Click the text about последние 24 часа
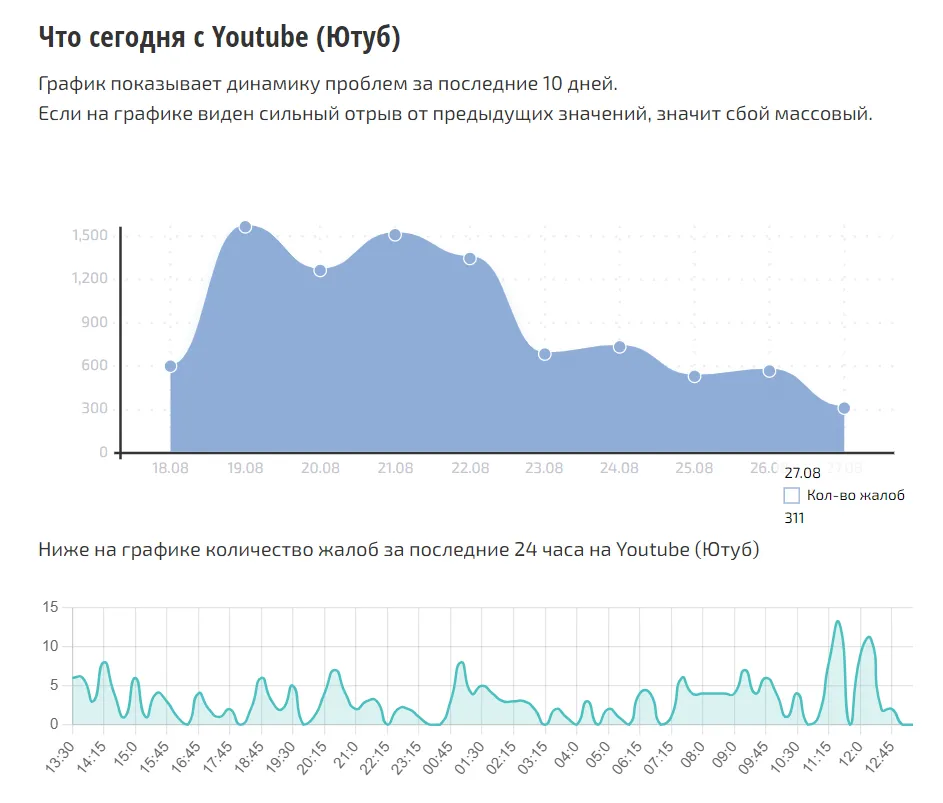943x803 pixels. pos(399,550)
